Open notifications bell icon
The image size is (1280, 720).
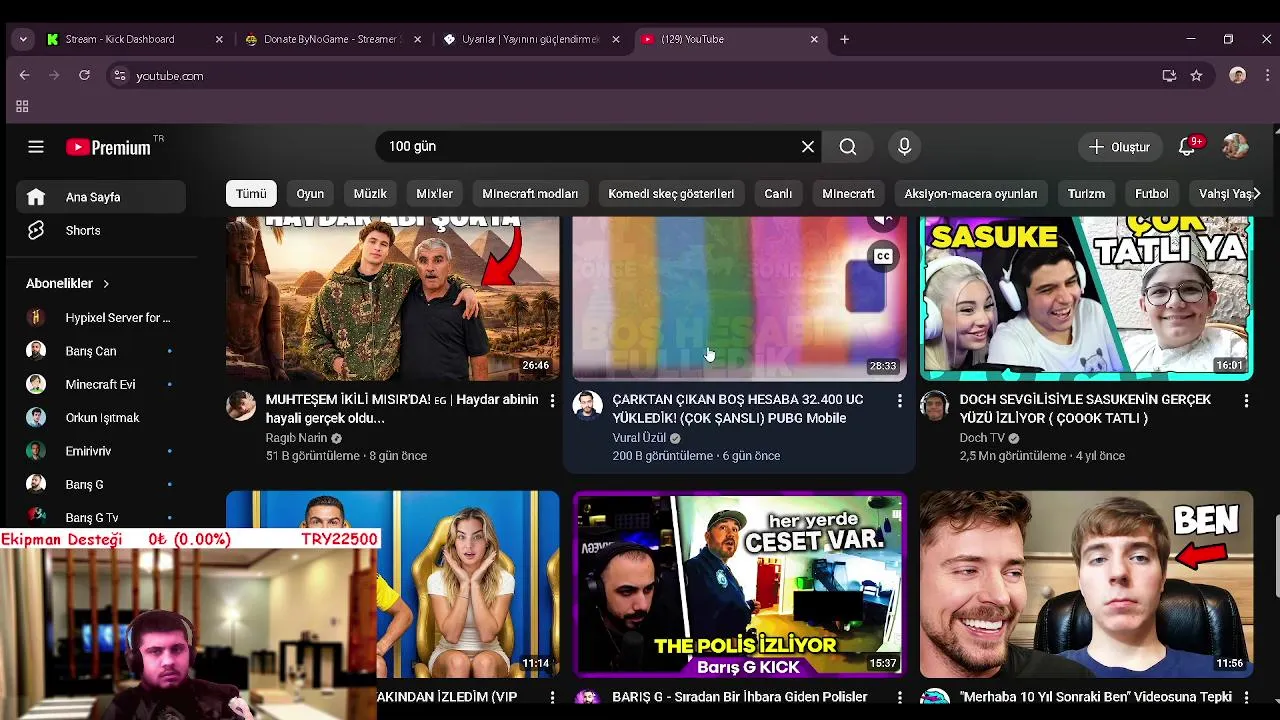pyautogui.click(x=1187, y=147)
